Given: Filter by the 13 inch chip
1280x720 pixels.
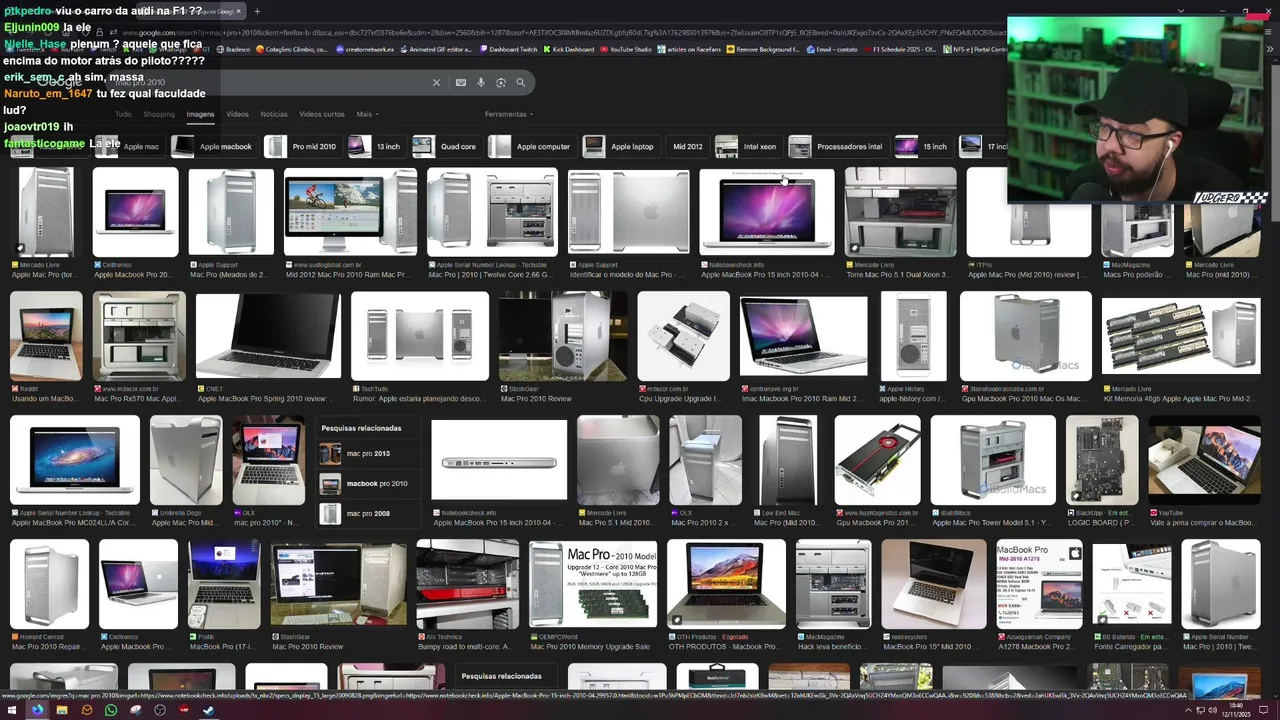Looking at the screenshot, I should click(x=376, y=146).
